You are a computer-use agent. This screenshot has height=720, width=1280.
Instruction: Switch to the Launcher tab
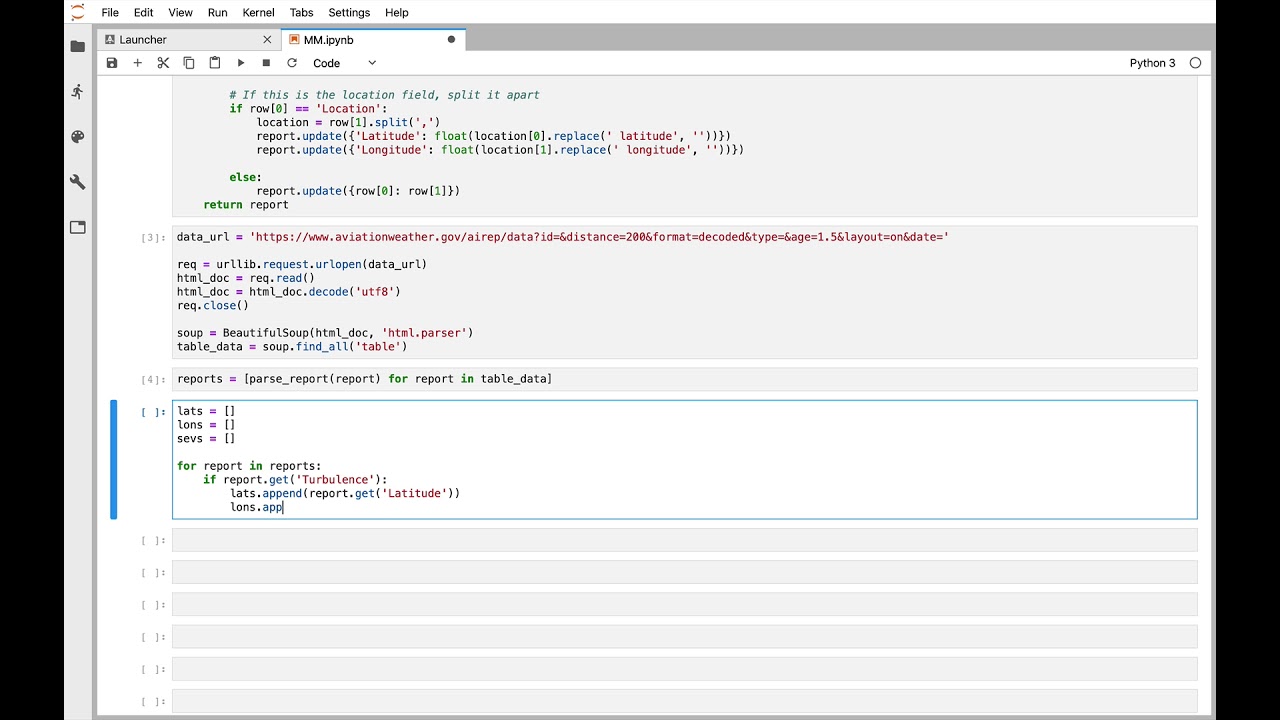click(143, 40)
